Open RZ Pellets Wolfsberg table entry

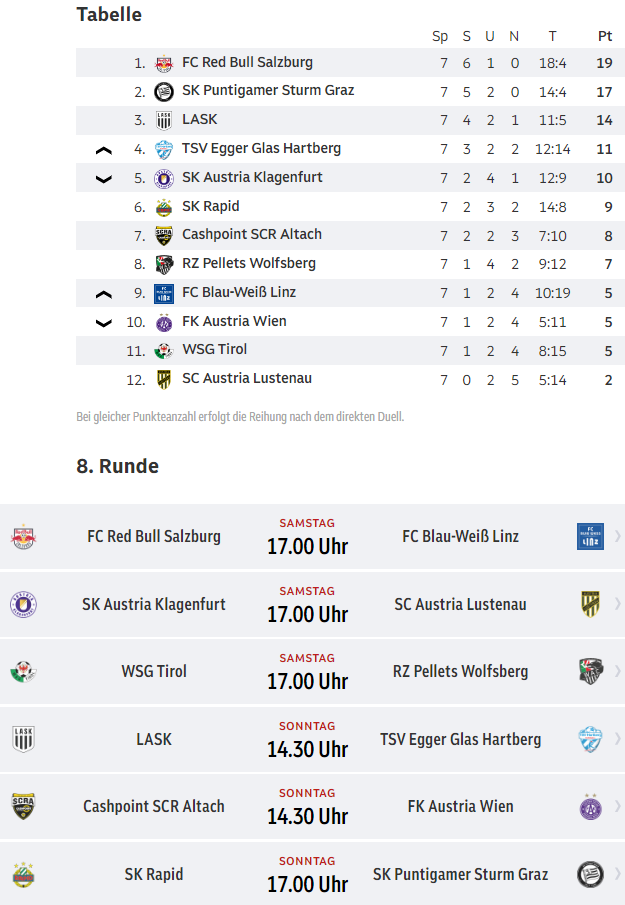point(350,264)
